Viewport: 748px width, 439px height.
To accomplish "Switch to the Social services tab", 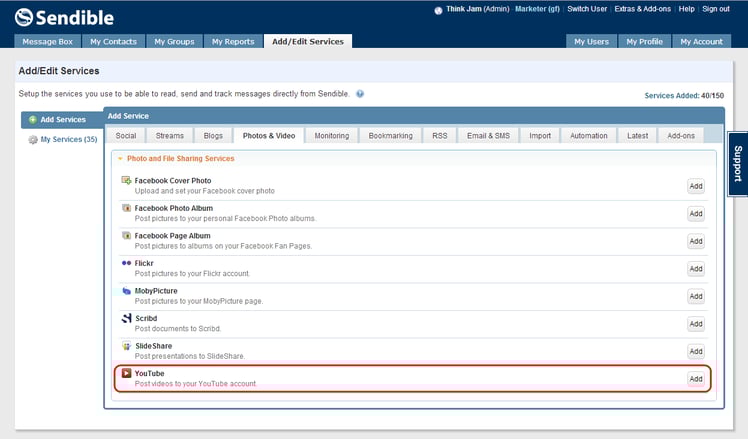I will [126, 136].
